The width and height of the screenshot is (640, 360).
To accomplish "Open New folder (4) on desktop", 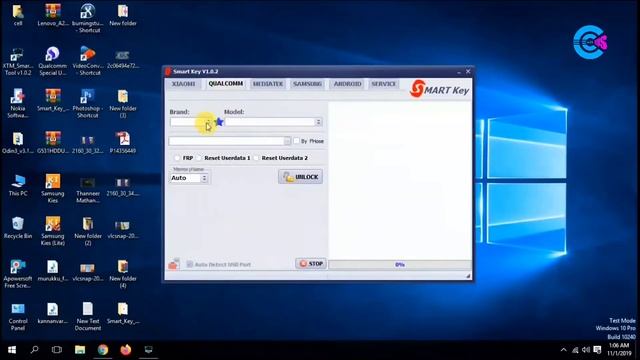I will click(123, 273).
